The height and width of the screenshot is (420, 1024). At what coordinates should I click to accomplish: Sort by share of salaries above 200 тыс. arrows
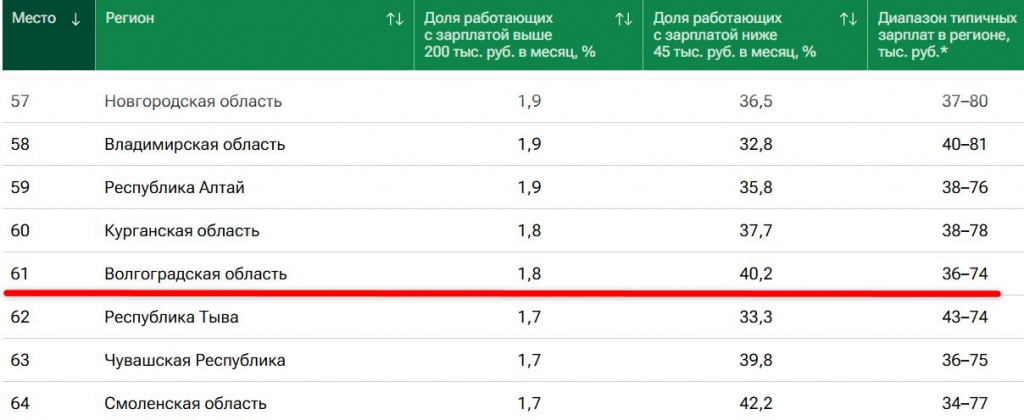tap(623, 19)
